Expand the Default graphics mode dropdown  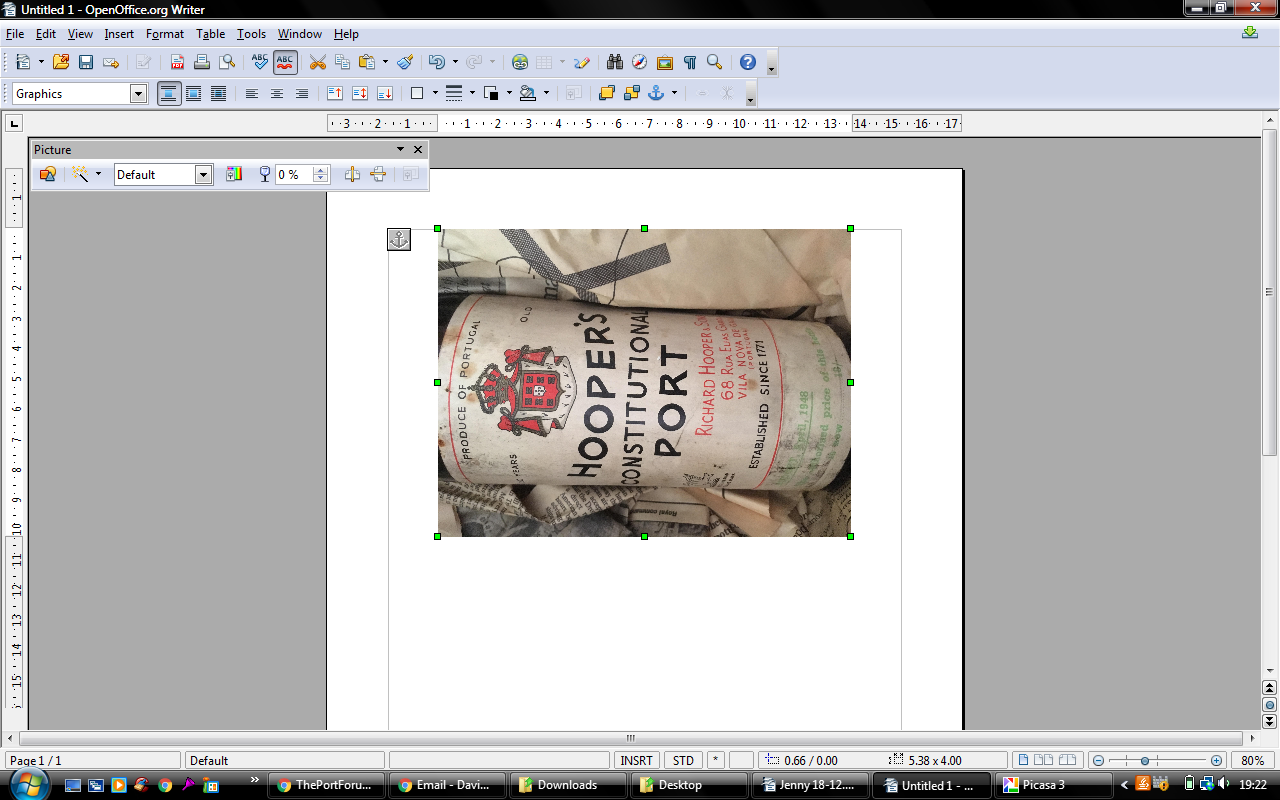click(x=203, y=175)
